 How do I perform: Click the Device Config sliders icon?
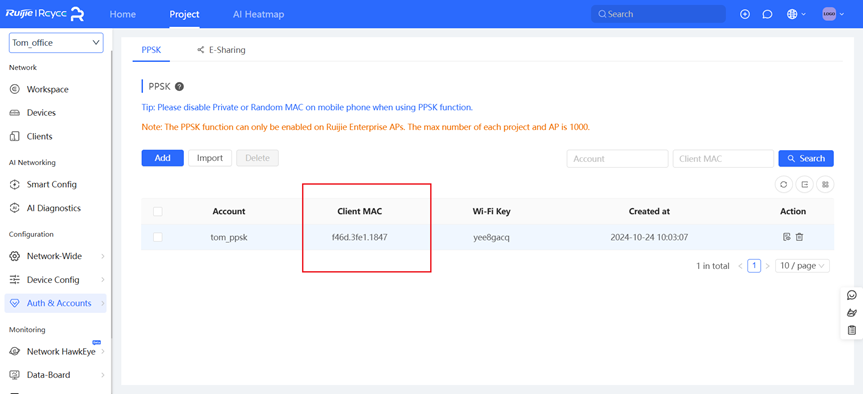[x=15, y=280]
